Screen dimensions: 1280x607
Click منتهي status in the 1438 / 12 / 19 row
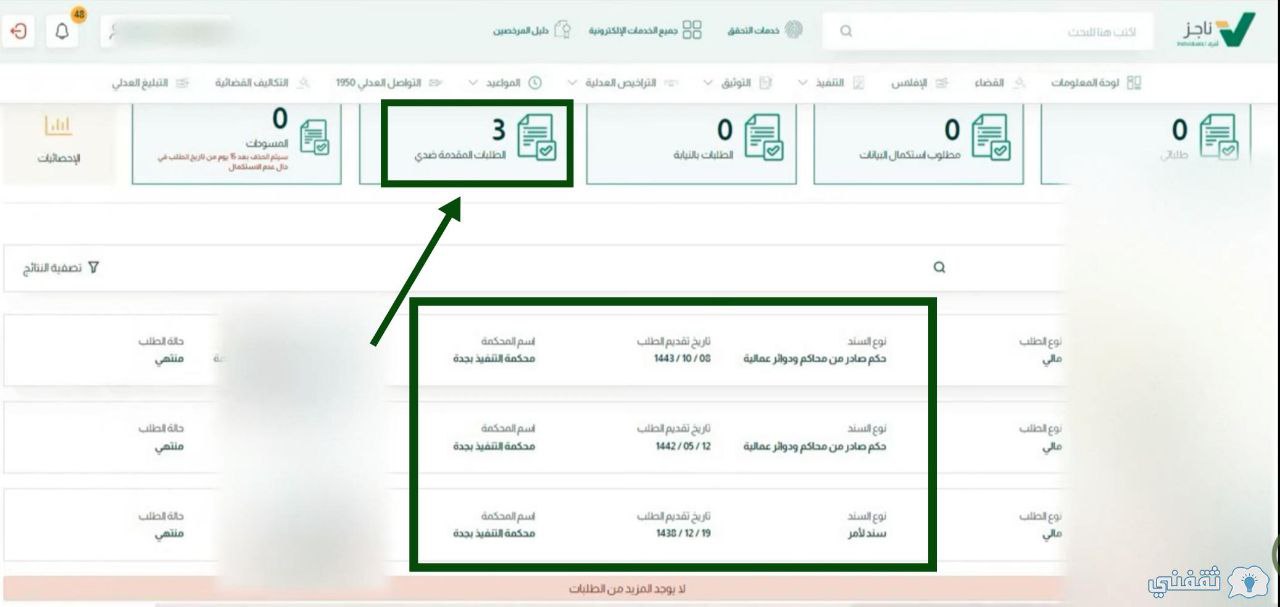[x=169, y=534]
